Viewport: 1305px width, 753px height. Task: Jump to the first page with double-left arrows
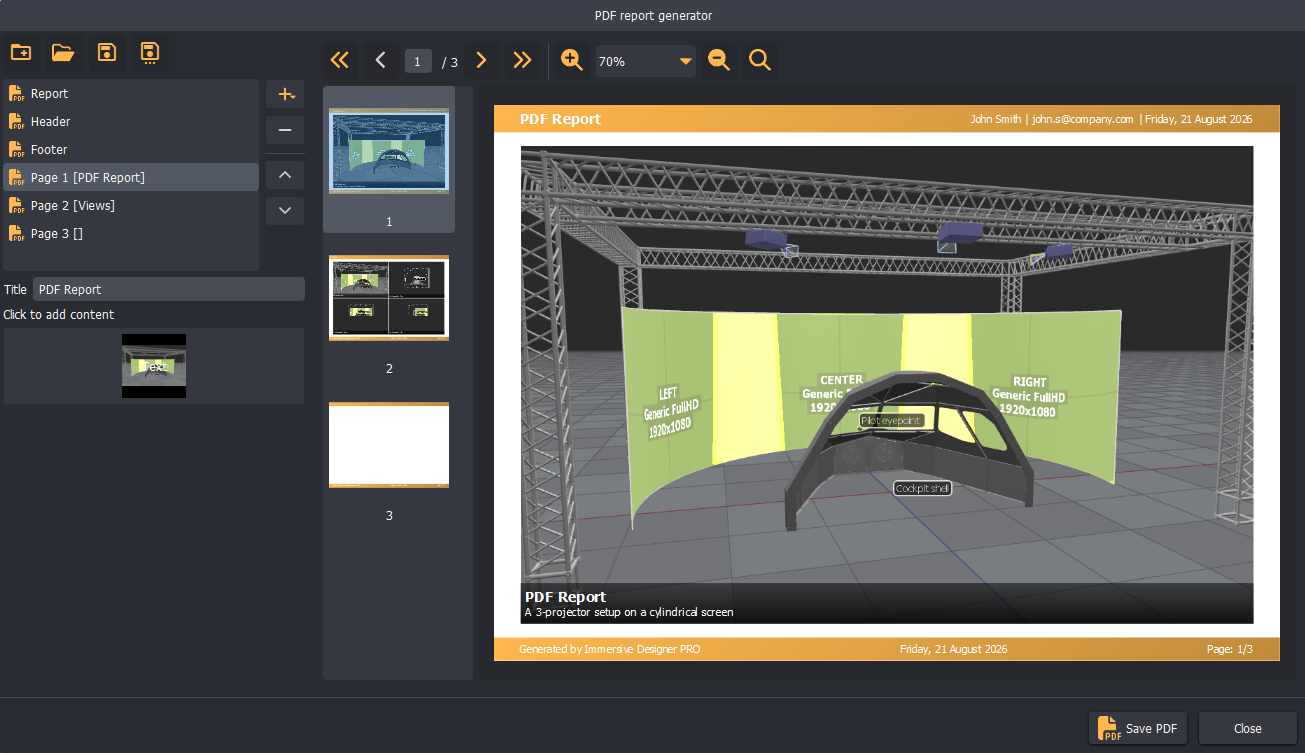340,61
